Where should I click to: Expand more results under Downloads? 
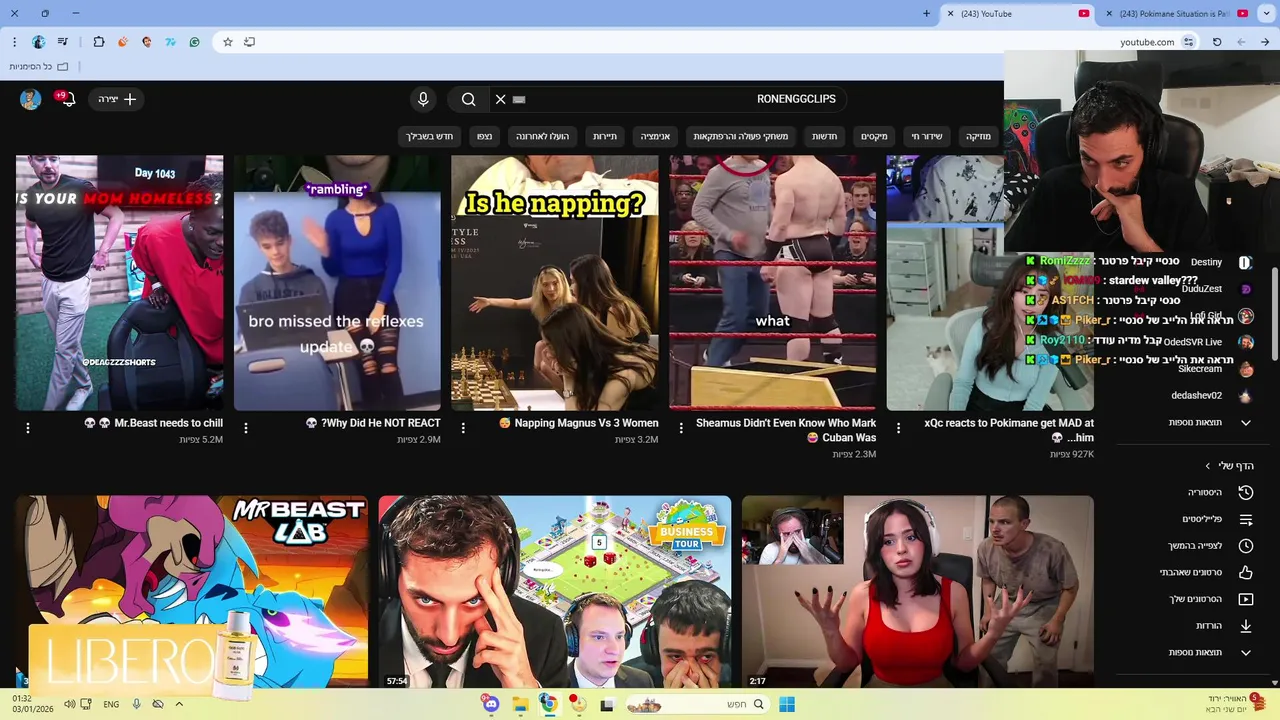click(x=1210, y=652)
